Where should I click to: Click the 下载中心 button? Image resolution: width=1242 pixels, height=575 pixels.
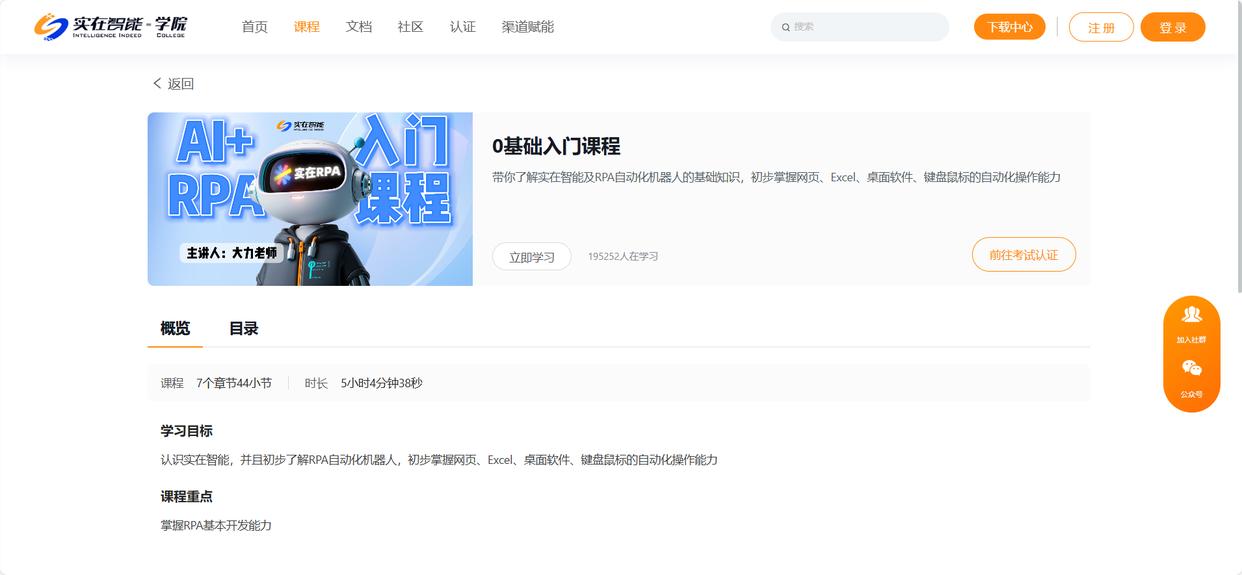(1010, 27)
